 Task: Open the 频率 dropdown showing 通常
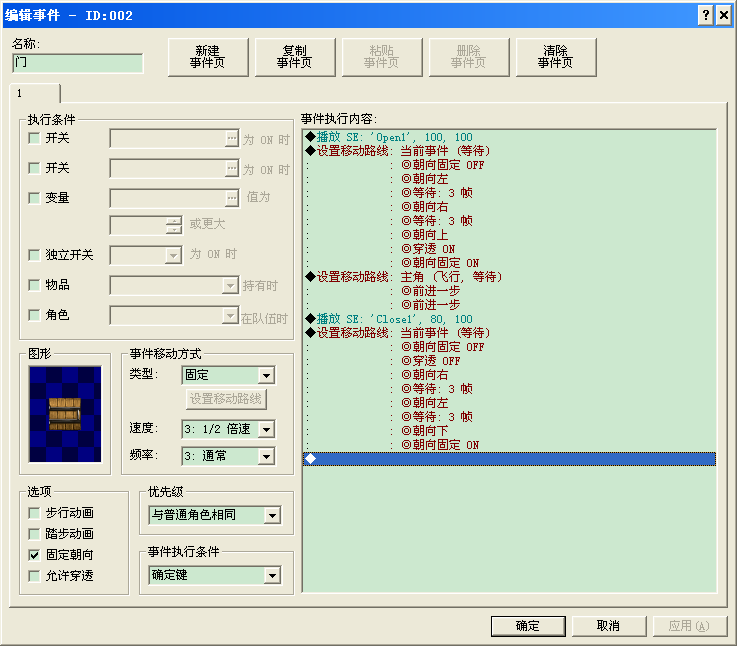(x=228, y=456)
